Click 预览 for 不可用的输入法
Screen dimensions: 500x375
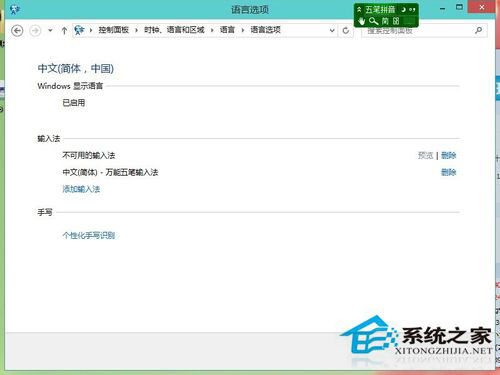tap(426, 155)
